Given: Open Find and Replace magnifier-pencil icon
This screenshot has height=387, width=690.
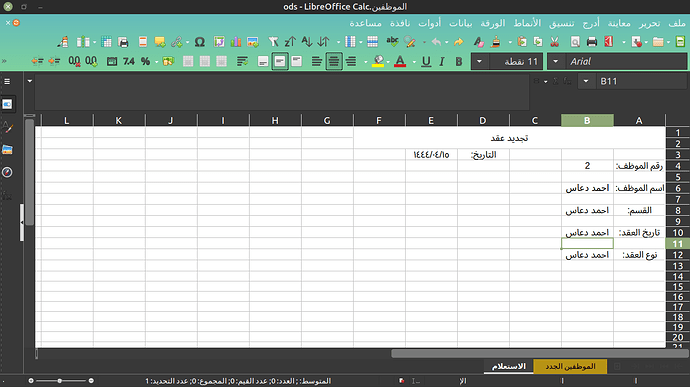Looking at the screenshot, I should pos(410,42).
